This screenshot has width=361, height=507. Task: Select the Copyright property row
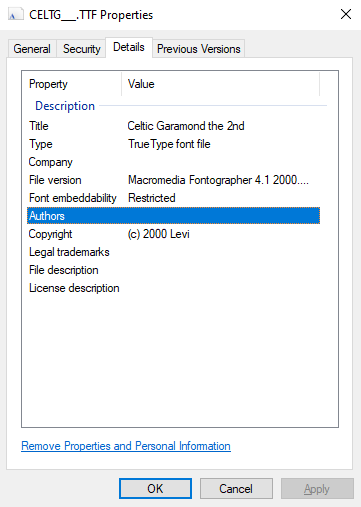coord(173,234)
